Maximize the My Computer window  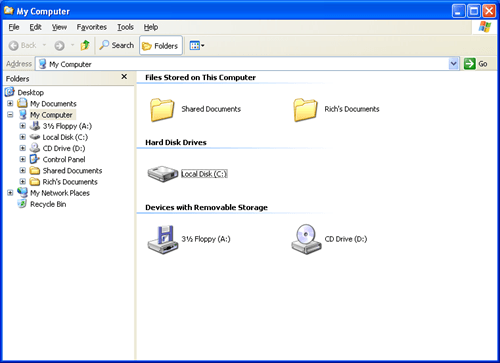(474, 11)
